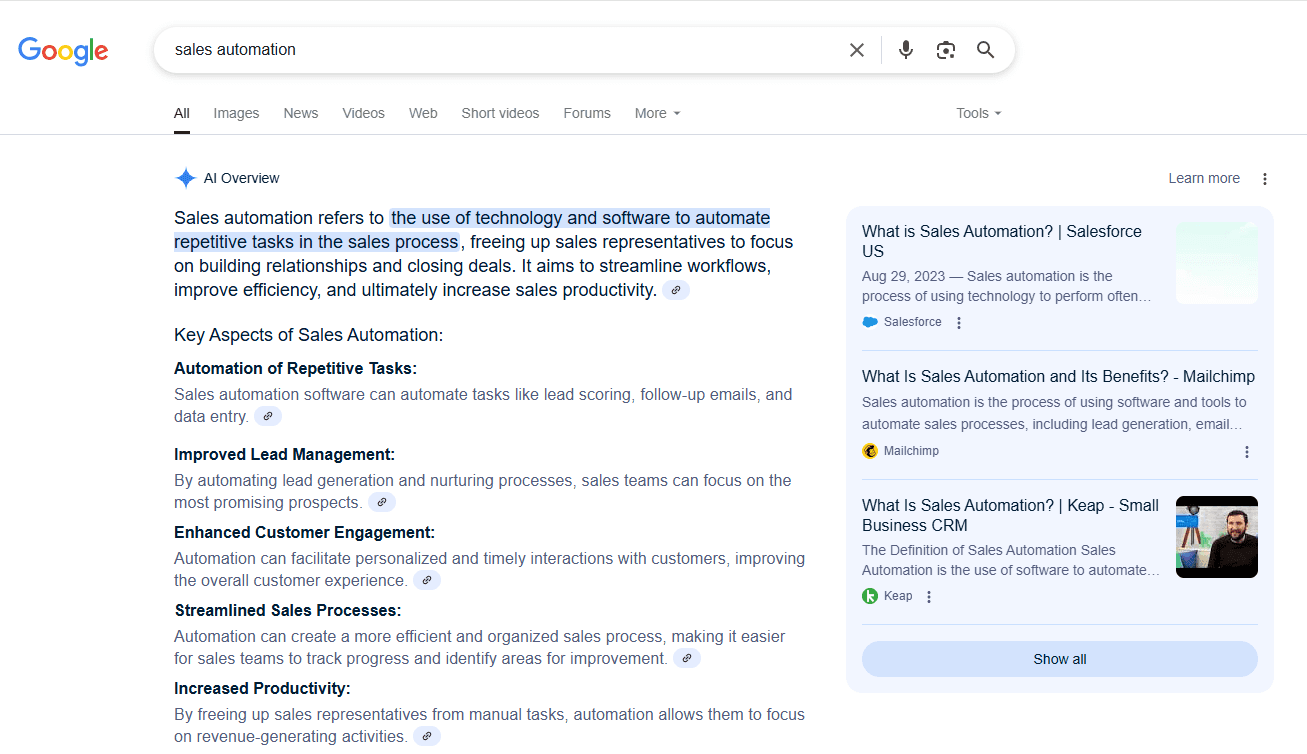Viewport: 1307px width, 754px height.
Task: Switch to the Videos tab
Action: [363, 113]
